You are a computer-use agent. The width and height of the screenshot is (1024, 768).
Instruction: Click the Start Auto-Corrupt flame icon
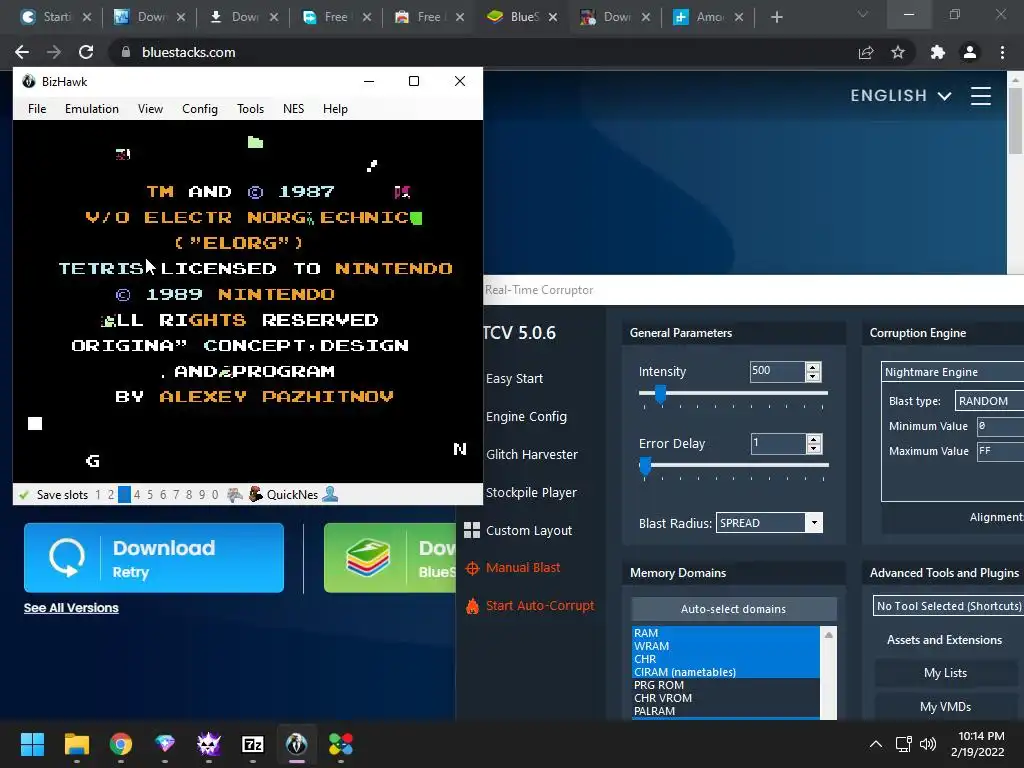tap(472, 605)
